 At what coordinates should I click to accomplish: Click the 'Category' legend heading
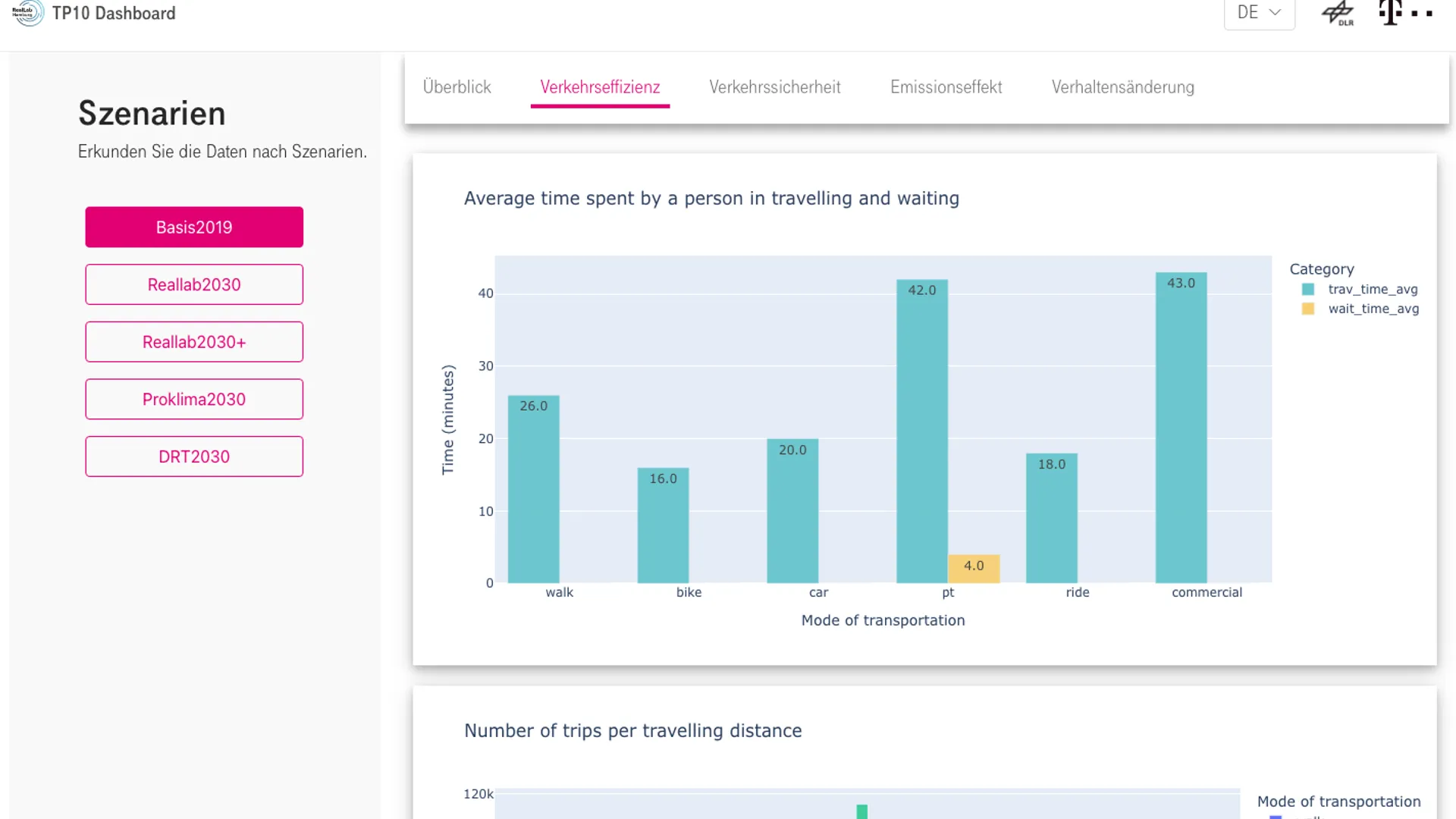point(1322,269)
